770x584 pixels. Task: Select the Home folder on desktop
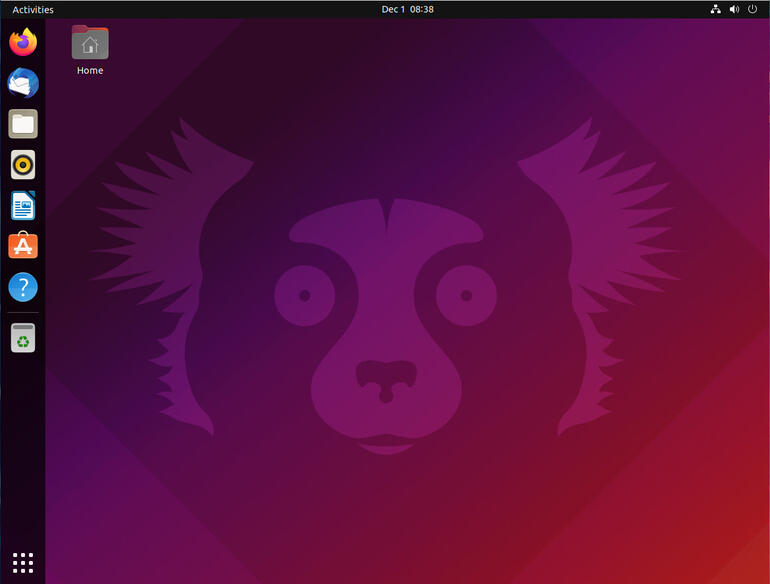tap(90, 50)
